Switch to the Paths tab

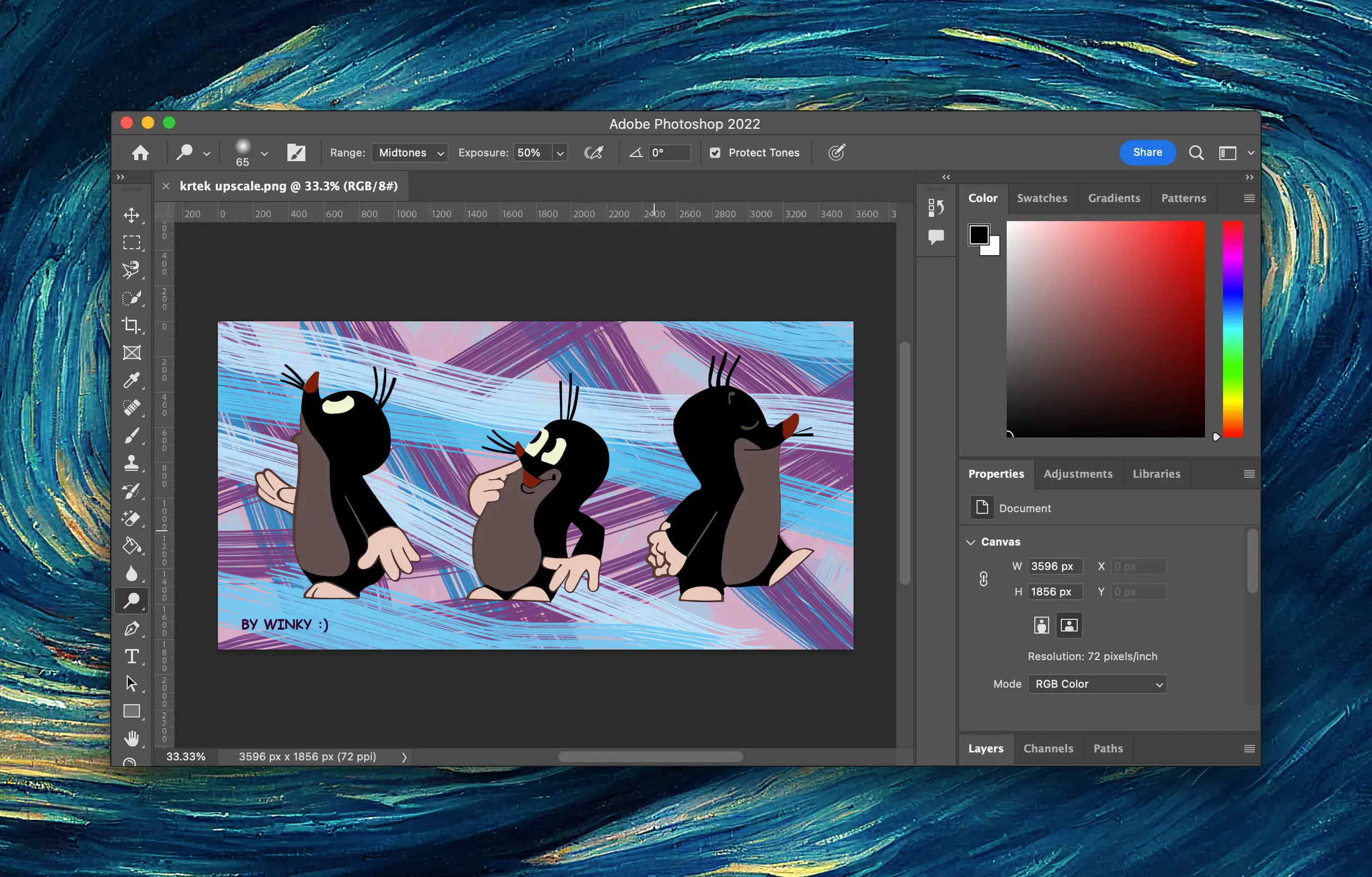1107,749
